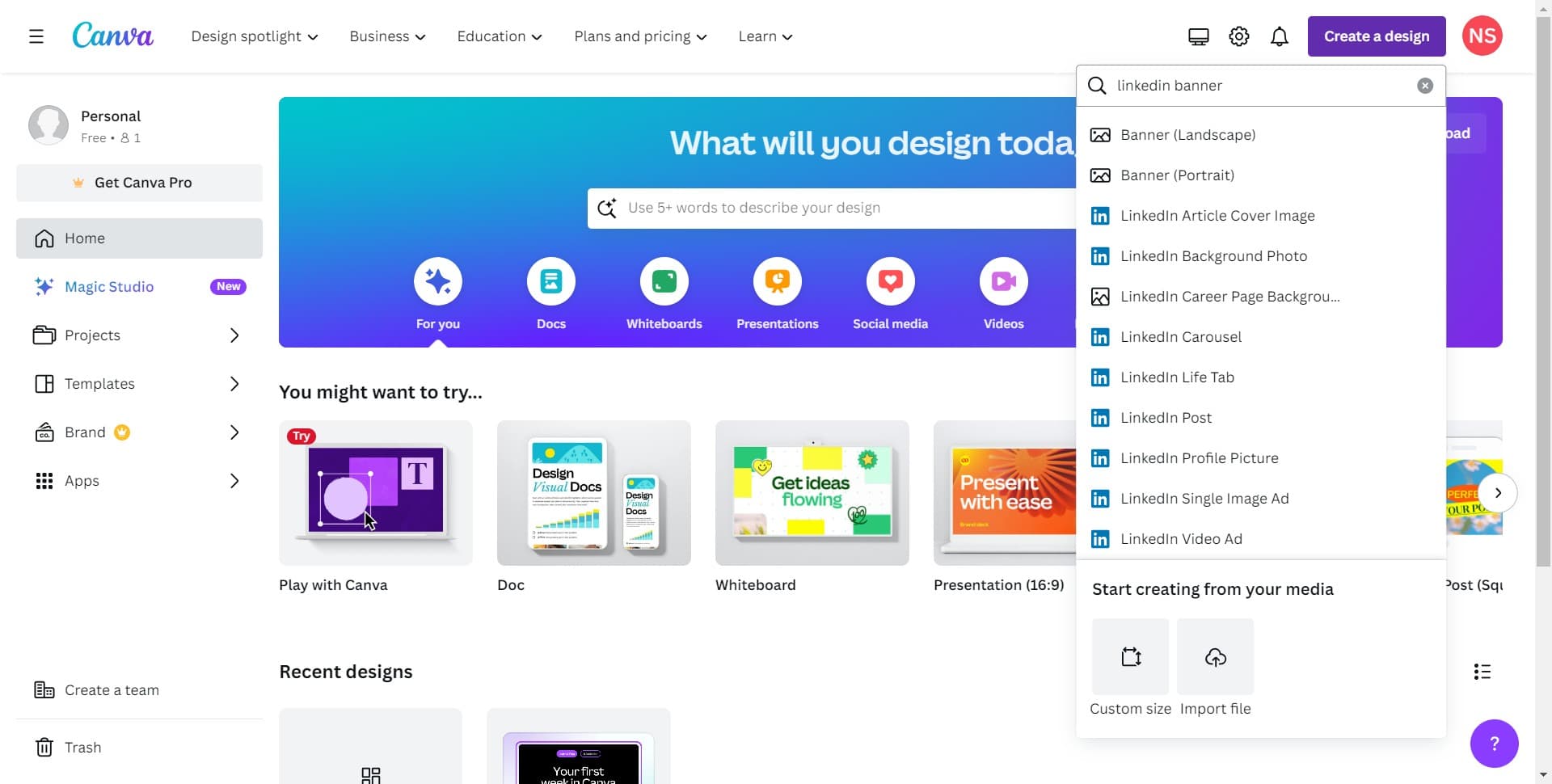Open the Learn menu
1552x784 pixels.
(x=764, y=36)
